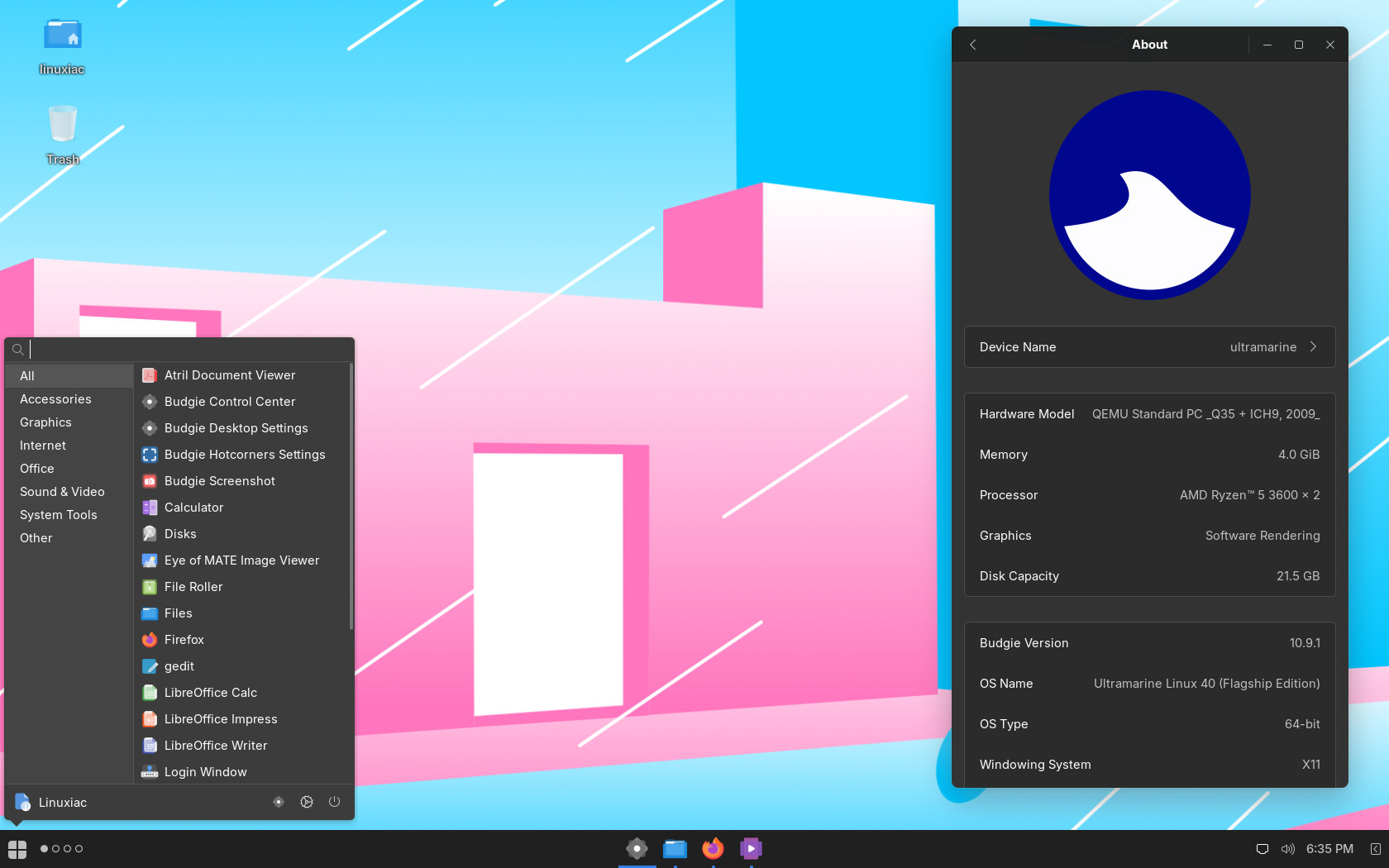
Task: Click the app list scrollbar
Action: click(x=351, y=496)
